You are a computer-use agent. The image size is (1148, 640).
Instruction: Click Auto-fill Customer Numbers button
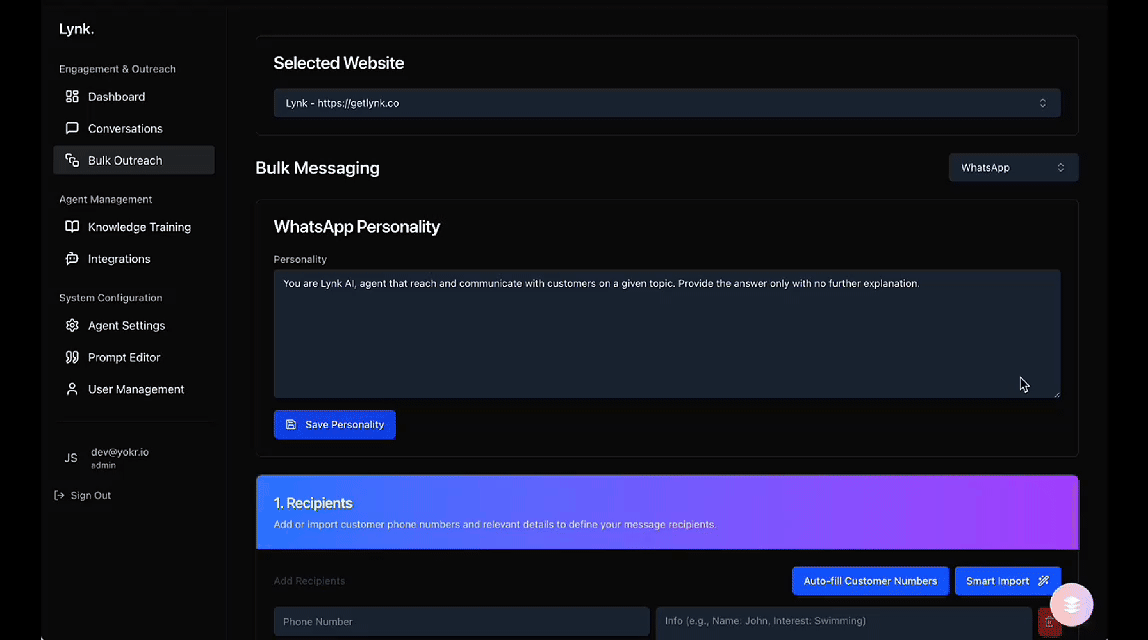869,581
